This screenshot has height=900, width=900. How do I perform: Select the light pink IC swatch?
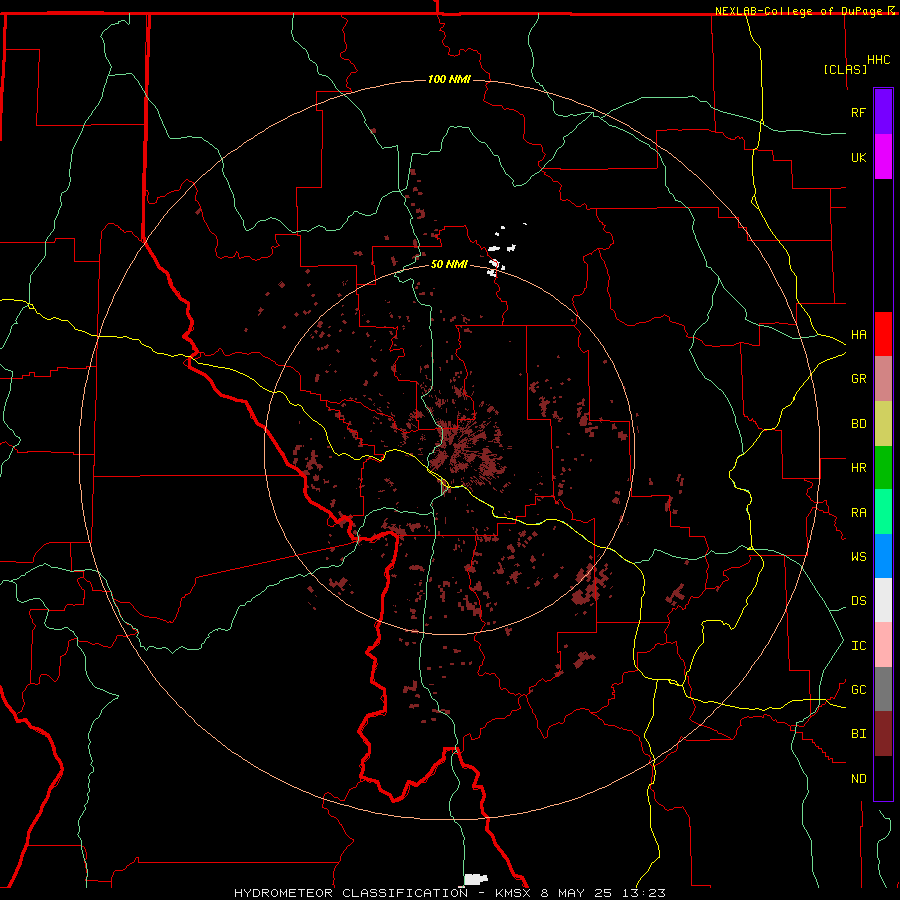click(883, 645)
